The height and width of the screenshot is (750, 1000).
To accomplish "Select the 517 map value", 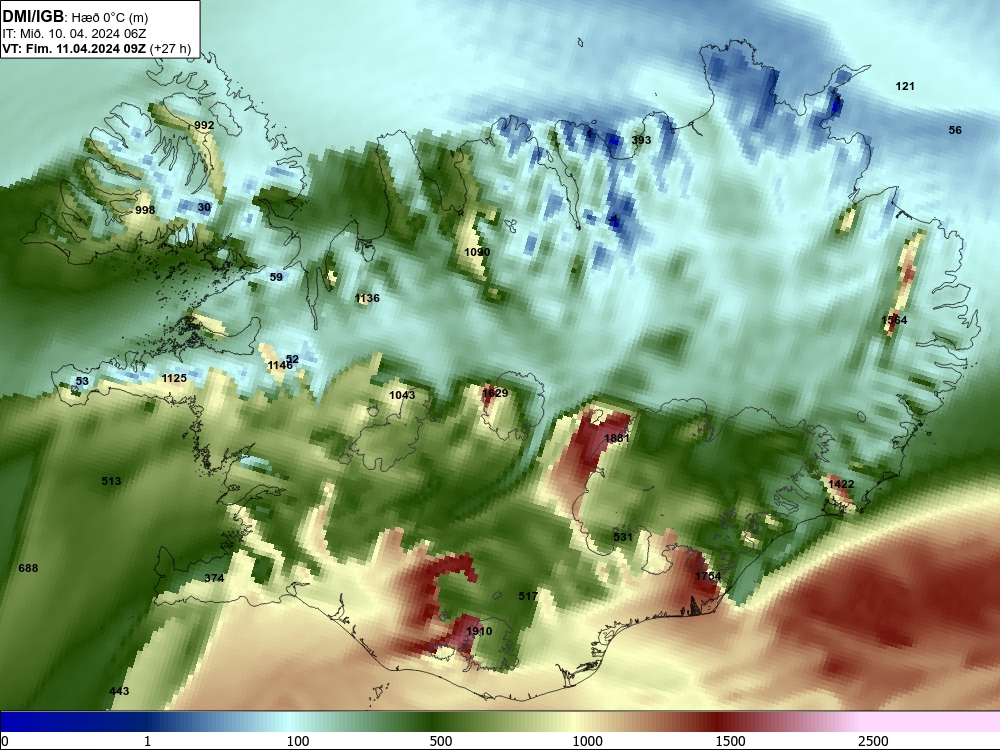I will pyautogui.click(x=528, y=596).
